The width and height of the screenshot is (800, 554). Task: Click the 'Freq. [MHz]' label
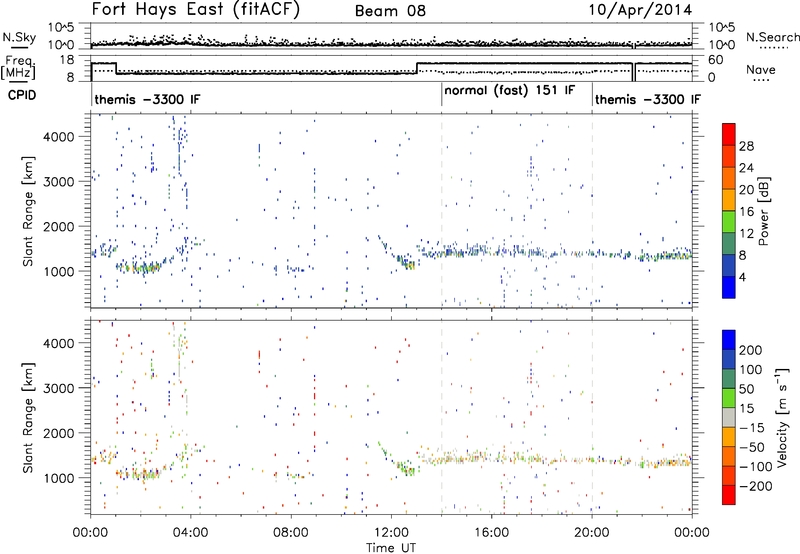(x=19, y=68)
